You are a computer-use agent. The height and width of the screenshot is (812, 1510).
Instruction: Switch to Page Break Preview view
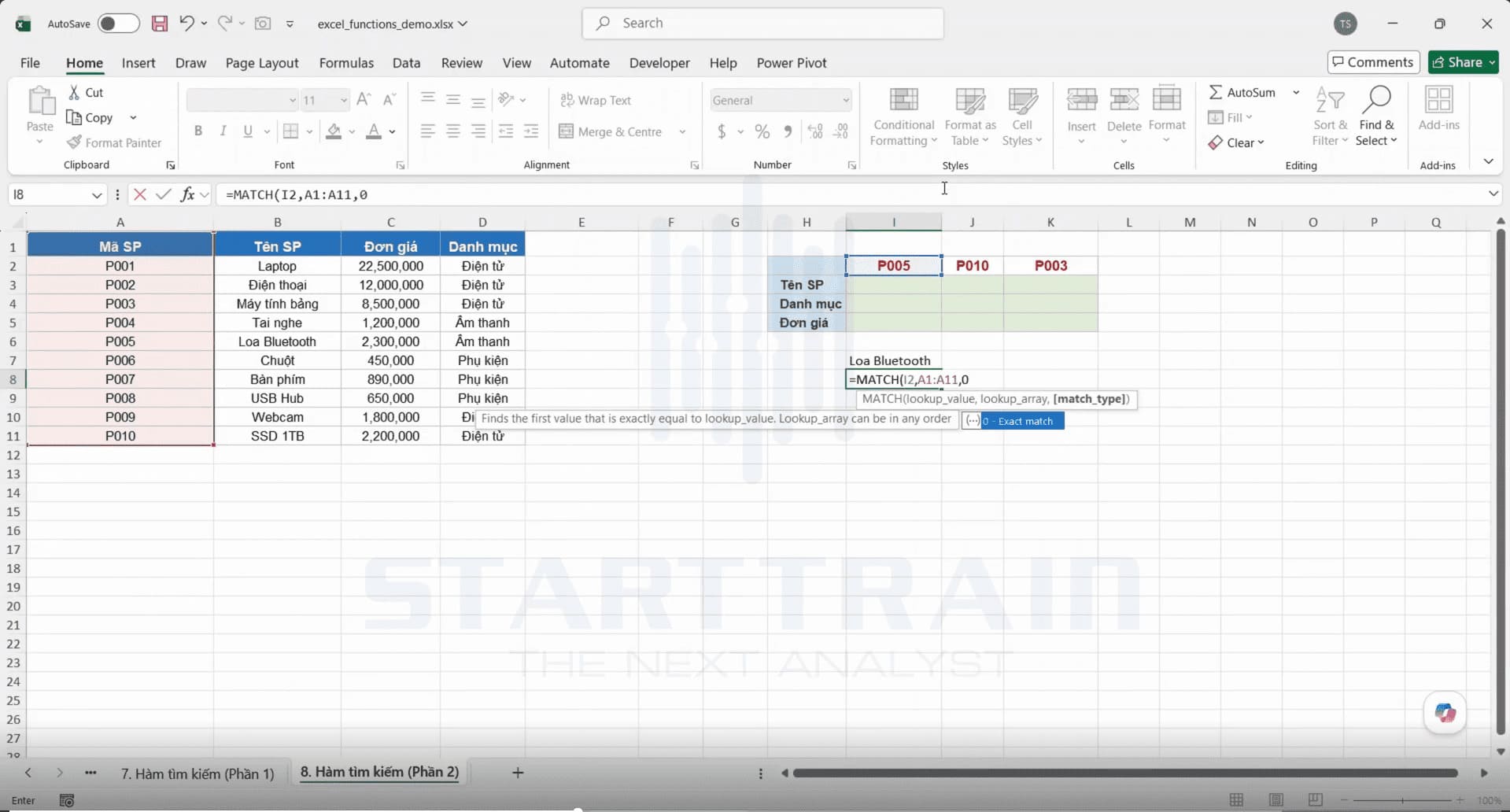tap(1316, 800)
